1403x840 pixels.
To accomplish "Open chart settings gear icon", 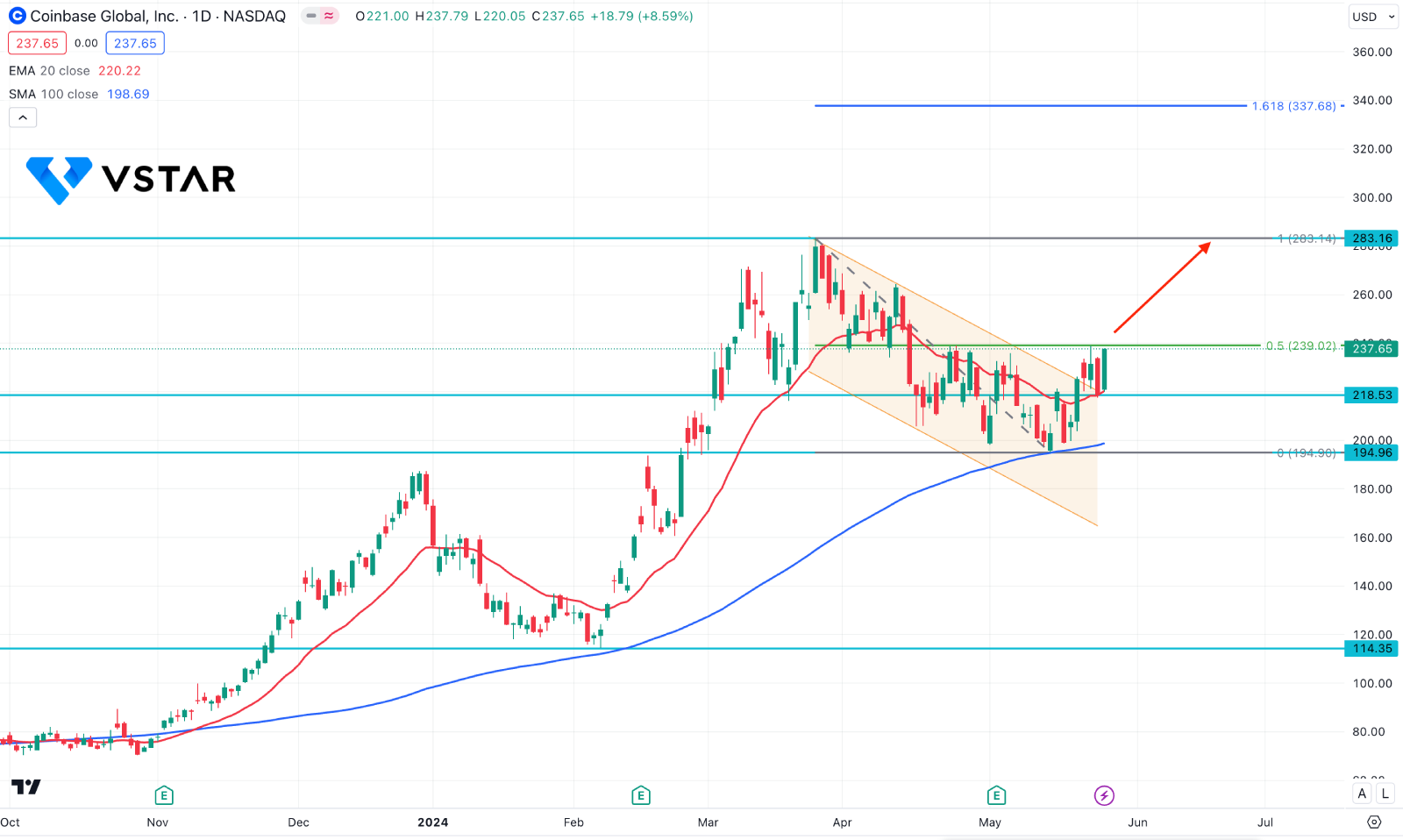I will [1374, 822].
